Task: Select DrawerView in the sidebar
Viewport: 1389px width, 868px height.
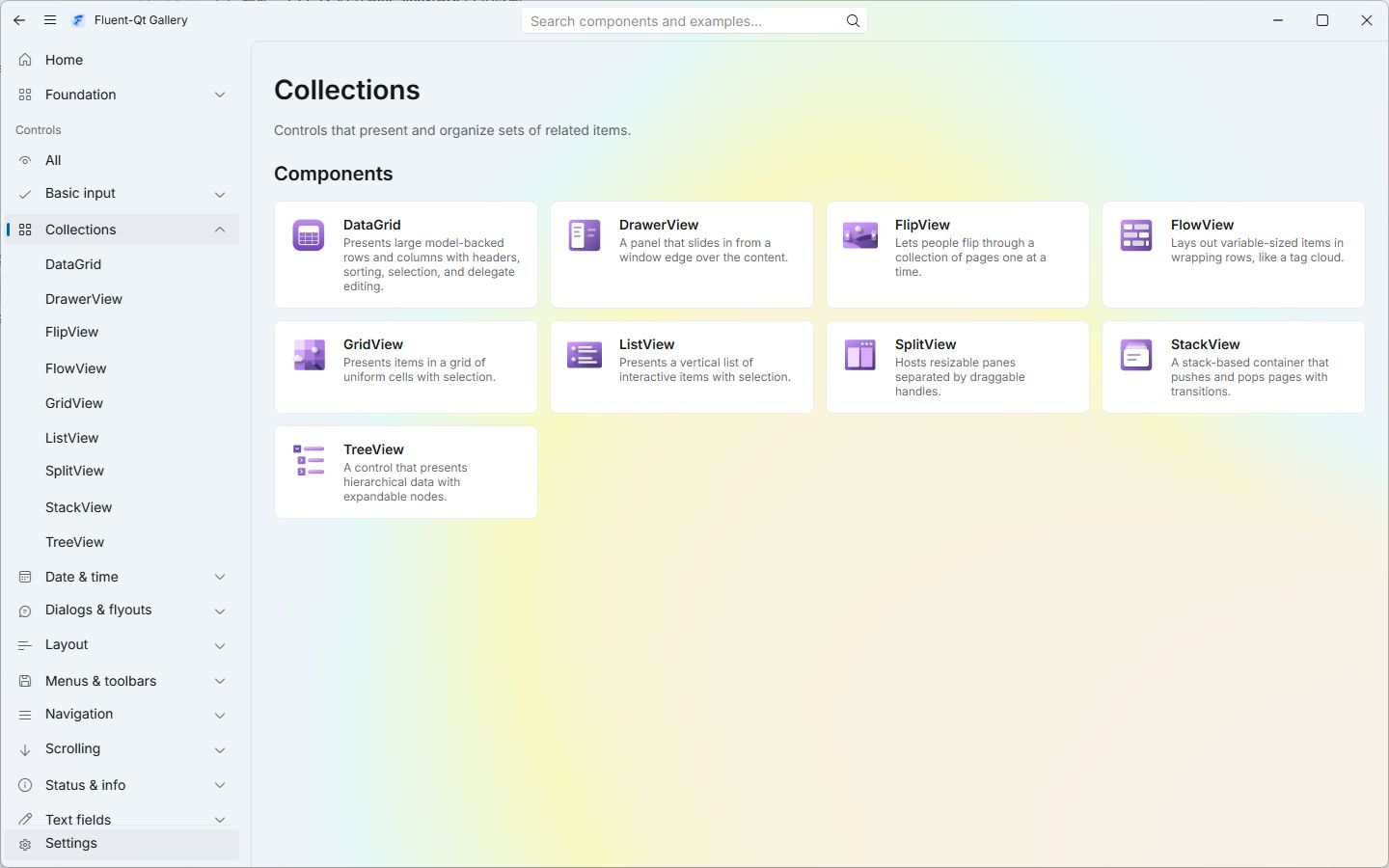Action: point(122,299)
